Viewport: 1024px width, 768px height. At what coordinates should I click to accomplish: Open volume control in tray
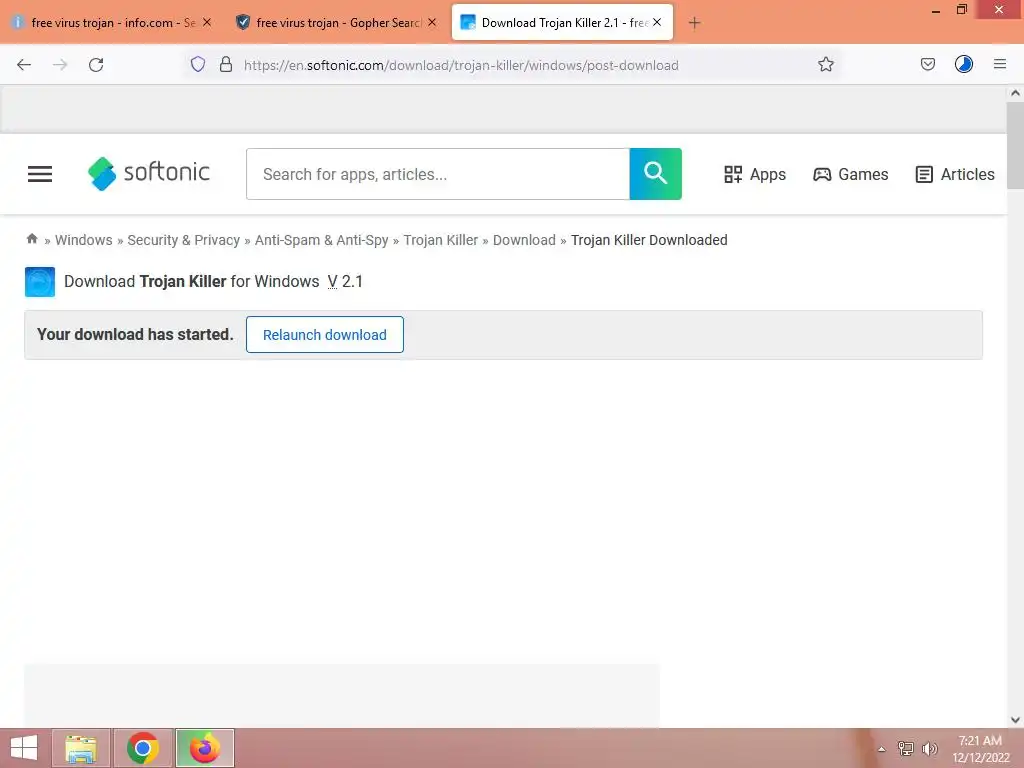pyautogui.click(x=930, y=749)
